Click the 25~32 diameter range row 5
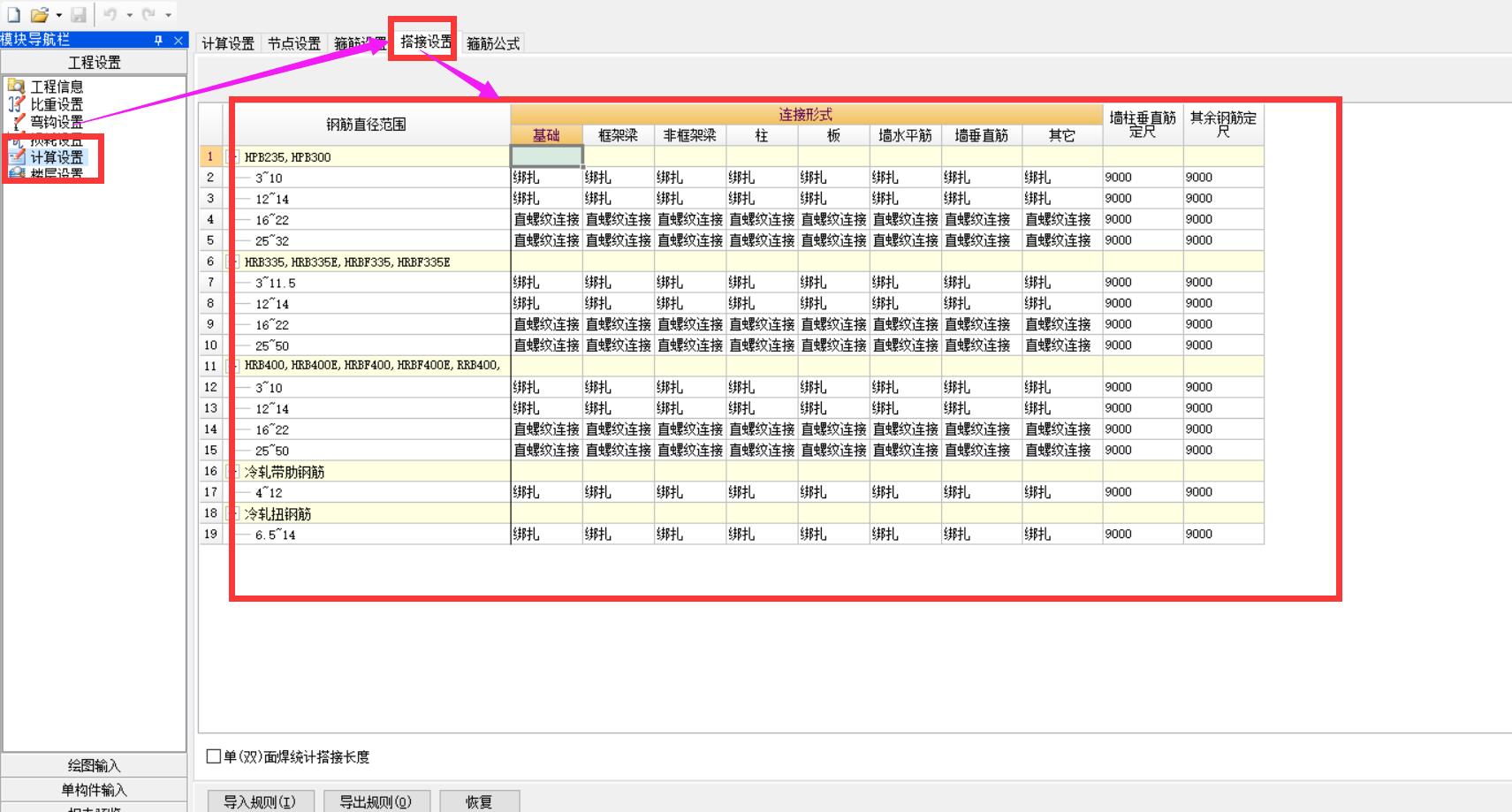The width and height of the screenshot is (1512, 812). tap(272, 240)
